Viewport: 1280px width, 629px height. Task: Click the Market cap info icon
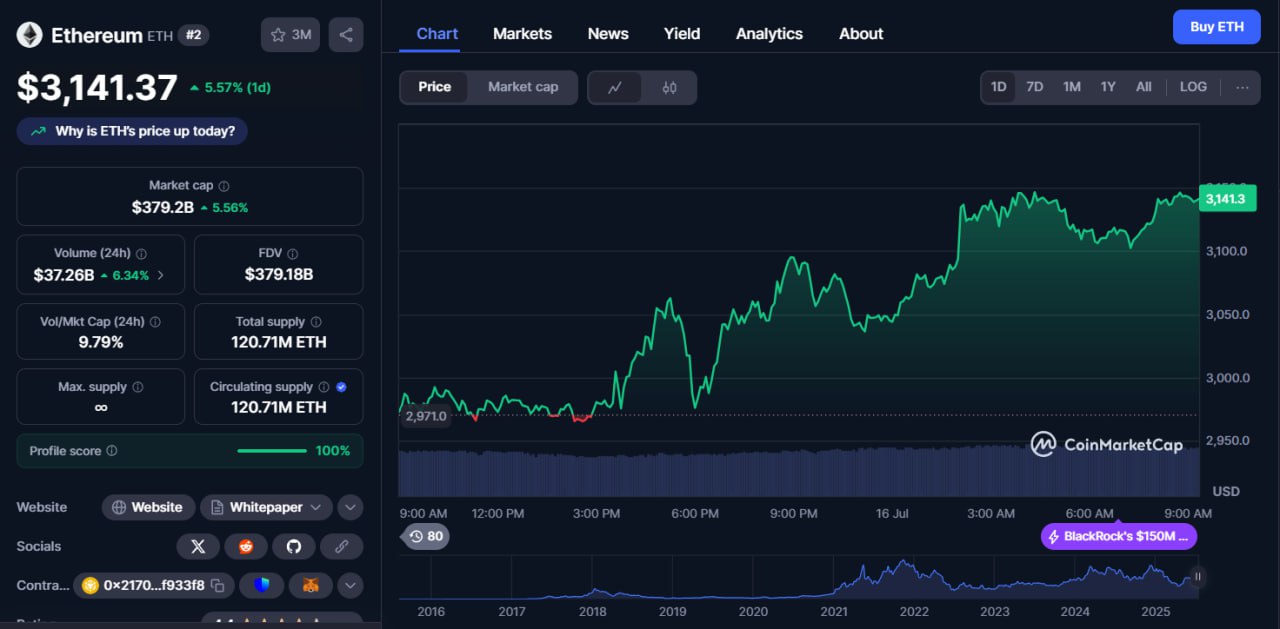pos(224,186)
